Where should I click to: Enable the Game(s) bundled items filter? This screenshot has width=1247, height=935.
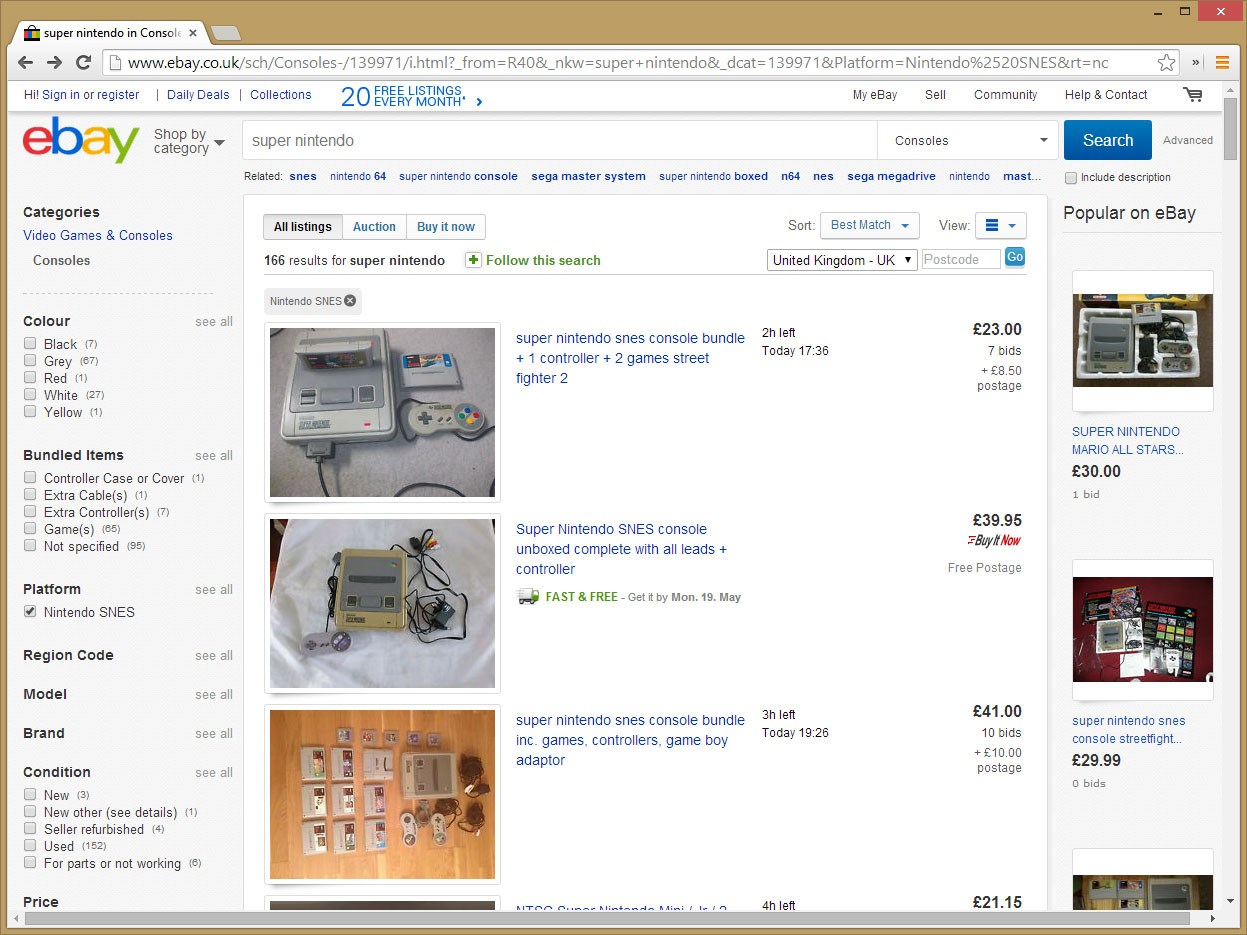coord(30,529)
